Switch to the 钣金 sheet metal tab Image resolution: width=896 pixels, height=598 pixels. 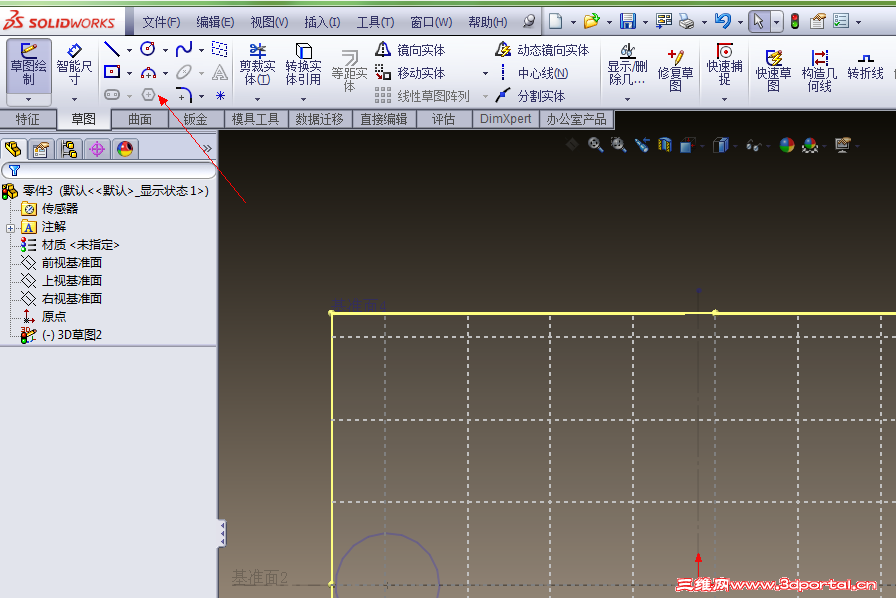[195, 119]
